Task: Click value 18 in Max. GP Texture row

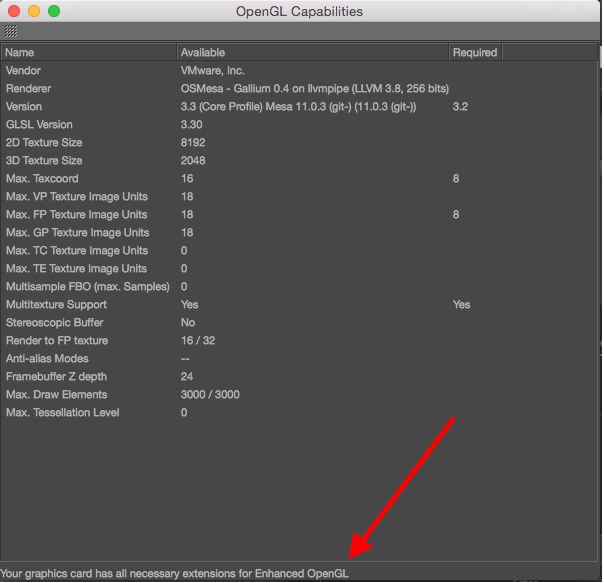Action: click(x=187, y=232)
